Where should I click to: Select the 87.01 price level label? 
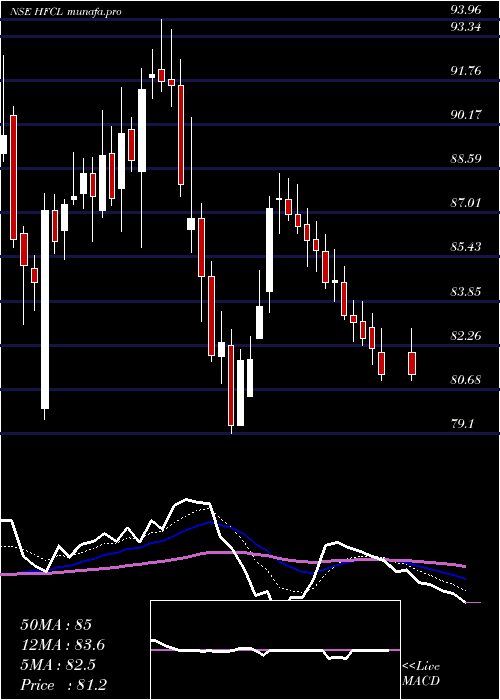click(x=466, y=203)
